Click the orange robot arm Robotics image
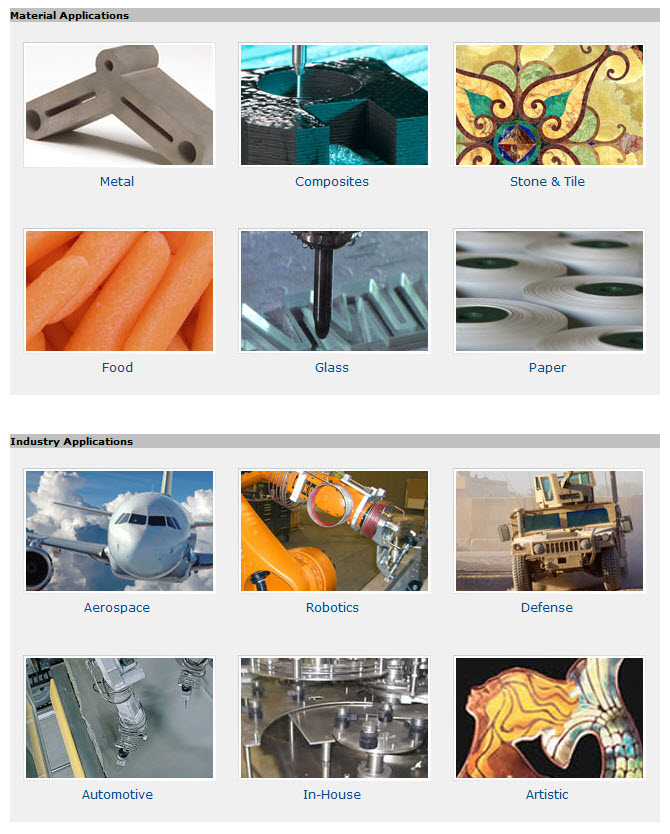The height and width of the screenshot is (834, 670). tap(334, 531)
